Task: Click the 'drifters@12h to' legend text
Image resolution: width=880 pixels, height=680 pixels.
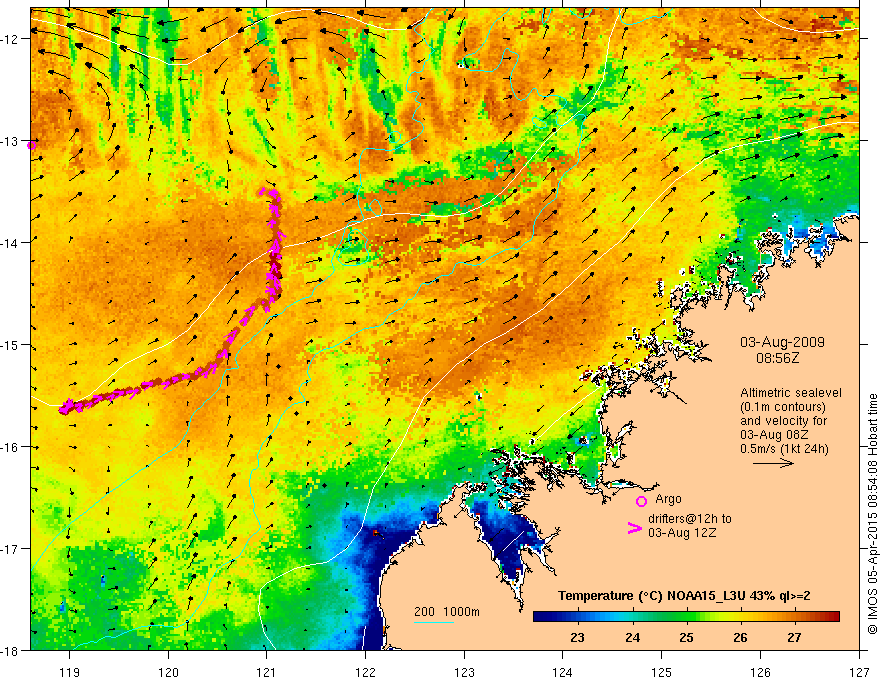Action: [x=690, y=518]
